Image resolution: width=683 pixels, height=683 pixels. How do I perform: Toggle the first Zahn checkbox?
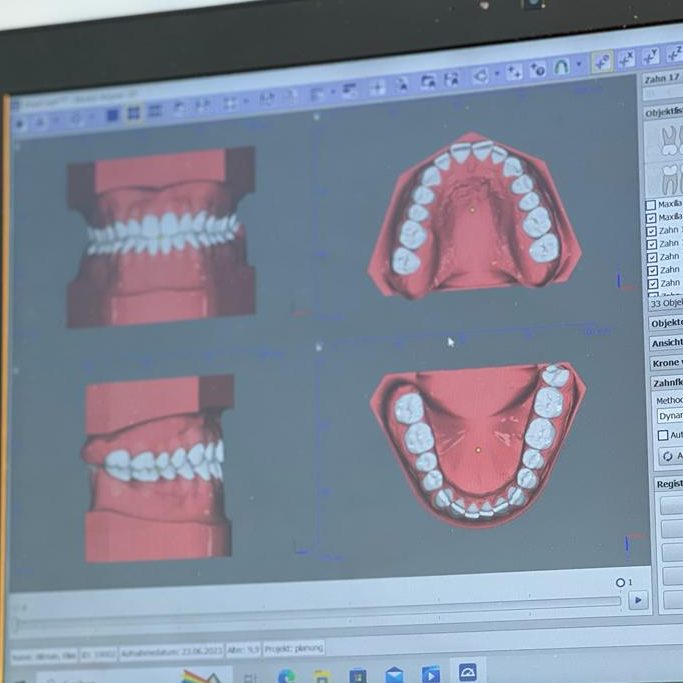tap(651, 230)
